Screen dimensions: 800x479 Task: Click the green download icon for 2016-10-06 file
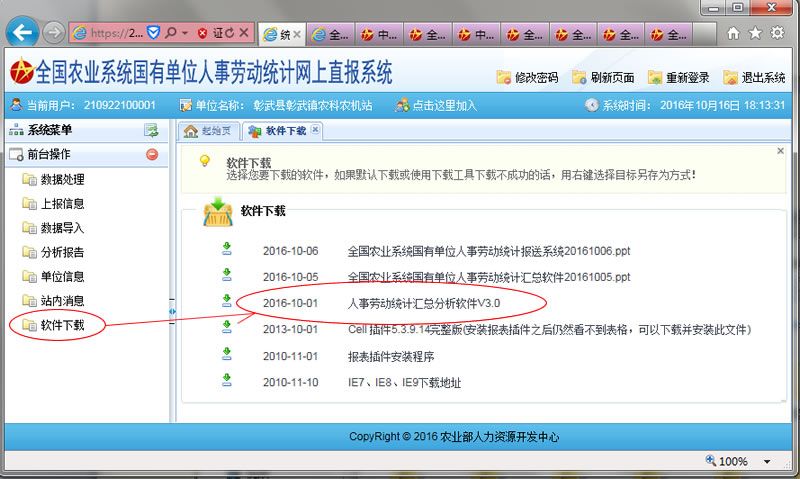coord(227,249)
